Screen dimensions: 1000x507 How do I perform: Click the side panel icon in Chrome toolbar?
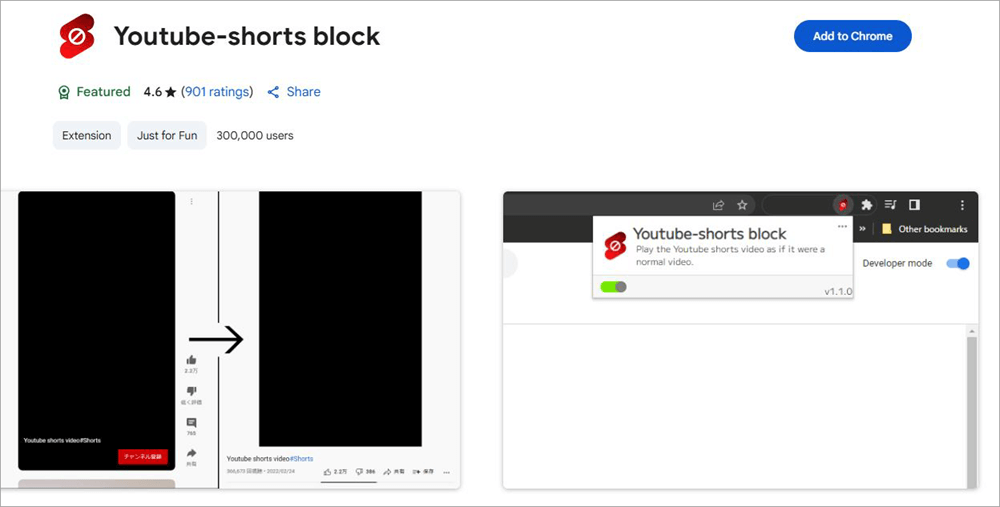tap(914, 205)
